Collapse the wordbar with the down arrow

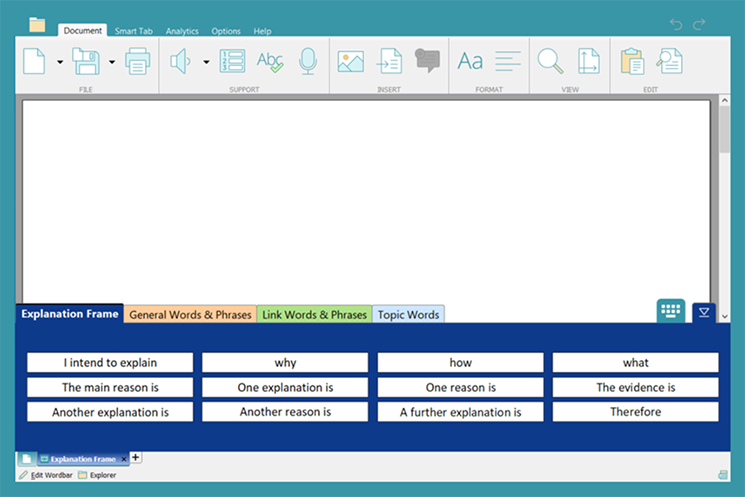[704, 313]
